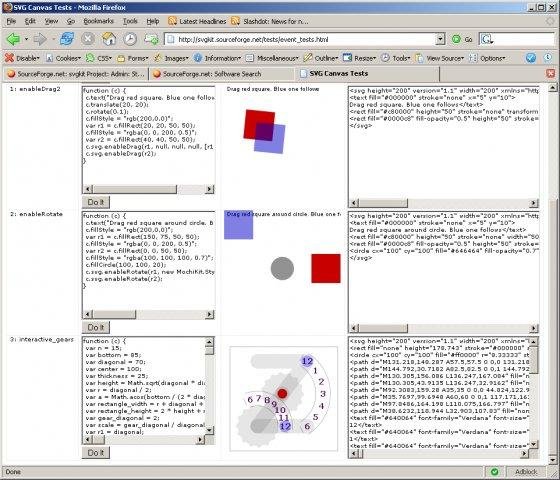Click vertical scrollbar thumb of gears SVG output

tap(533, 359)
